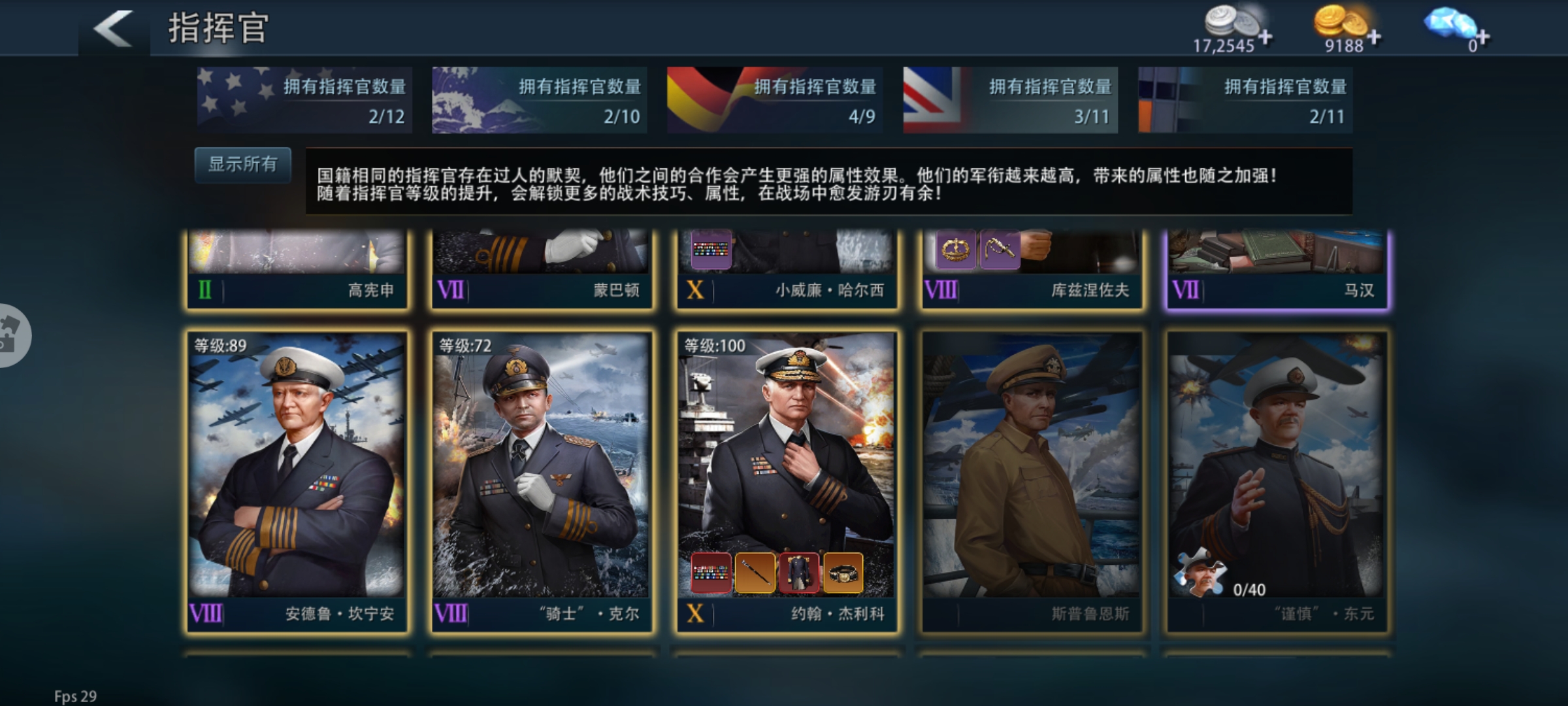
Task: Add gold coins with the plus icon
Action: pos(1374,37)
